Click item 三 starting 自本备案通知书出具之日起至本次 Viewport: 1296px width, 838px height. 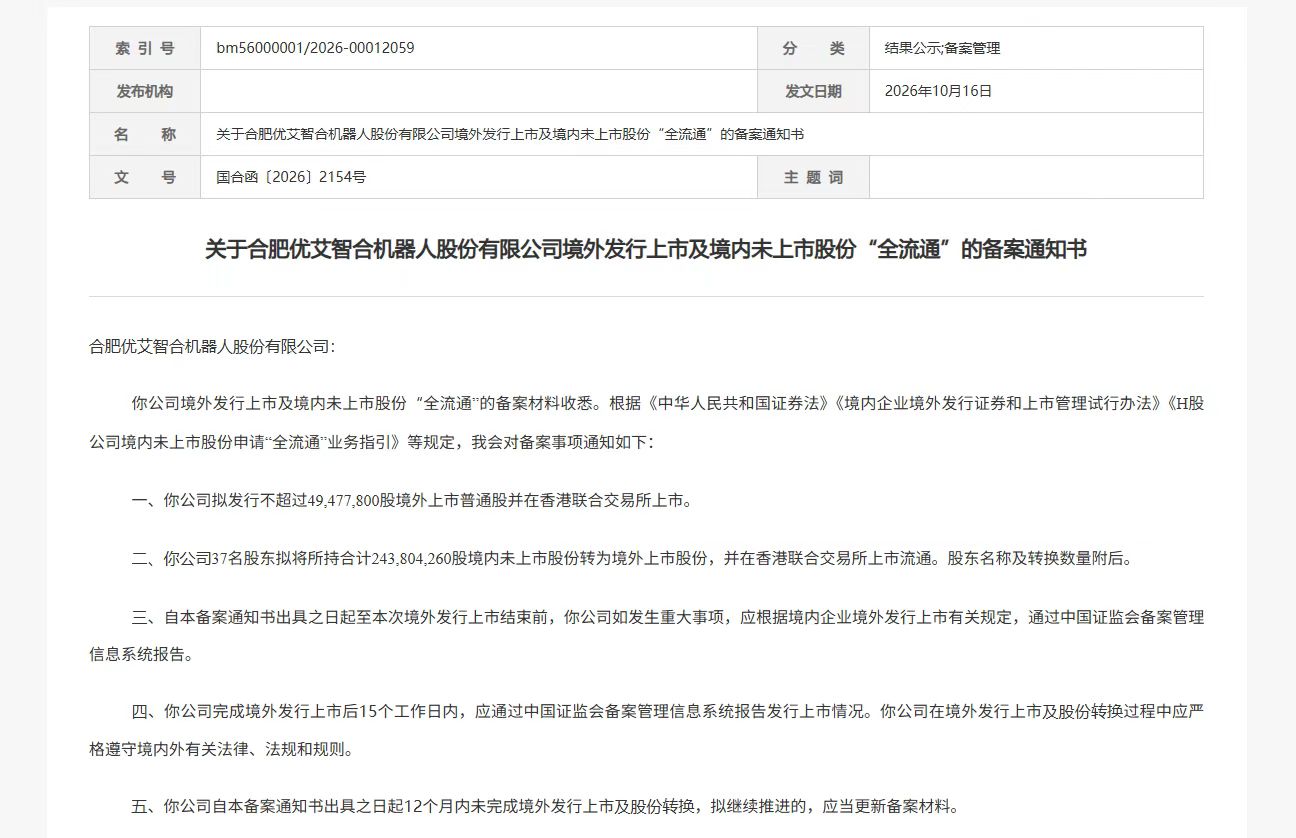(x=646, y=636)
